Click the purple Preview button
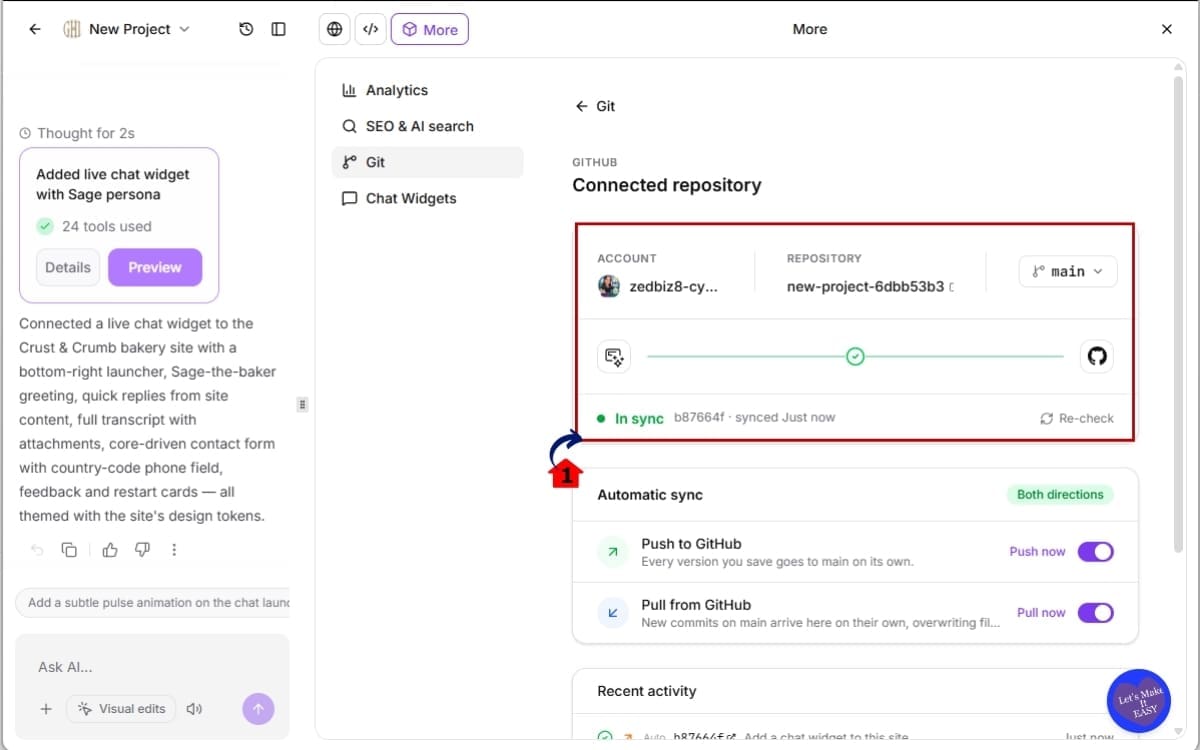 pyautogui.click(x=155, y=267)
